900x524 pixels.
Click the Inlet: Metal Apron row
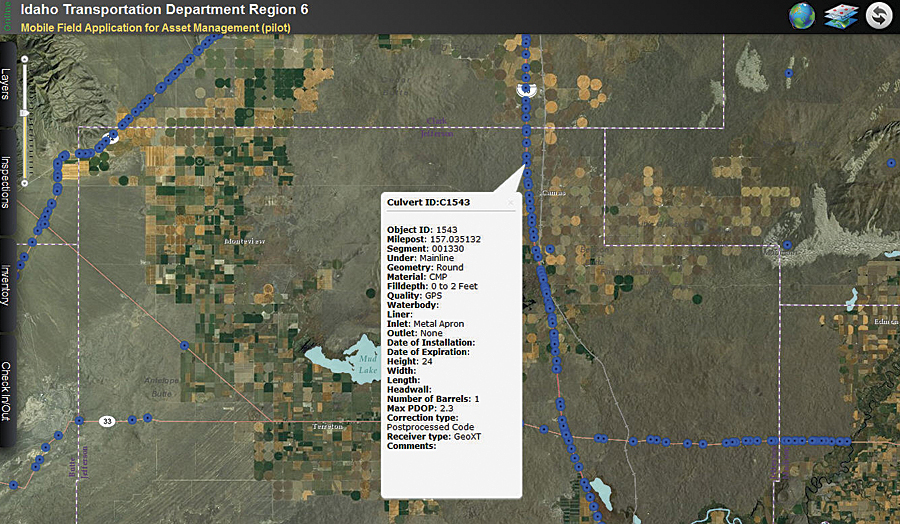click(x=425, y=324)
